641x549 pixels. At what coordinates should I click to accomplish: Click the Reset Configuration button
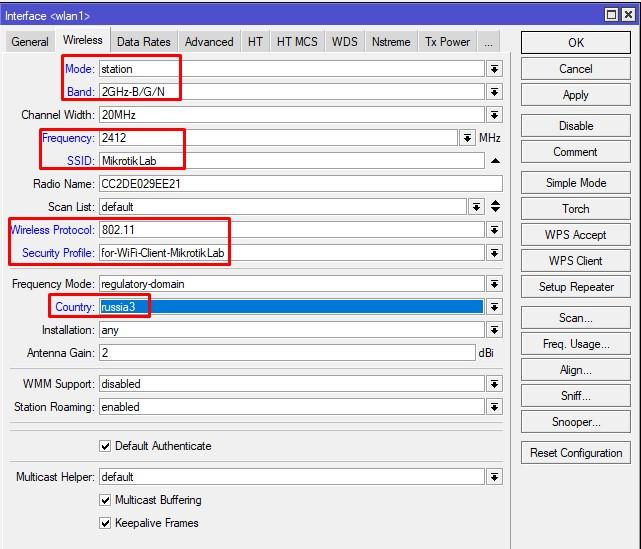click(575, 453)
